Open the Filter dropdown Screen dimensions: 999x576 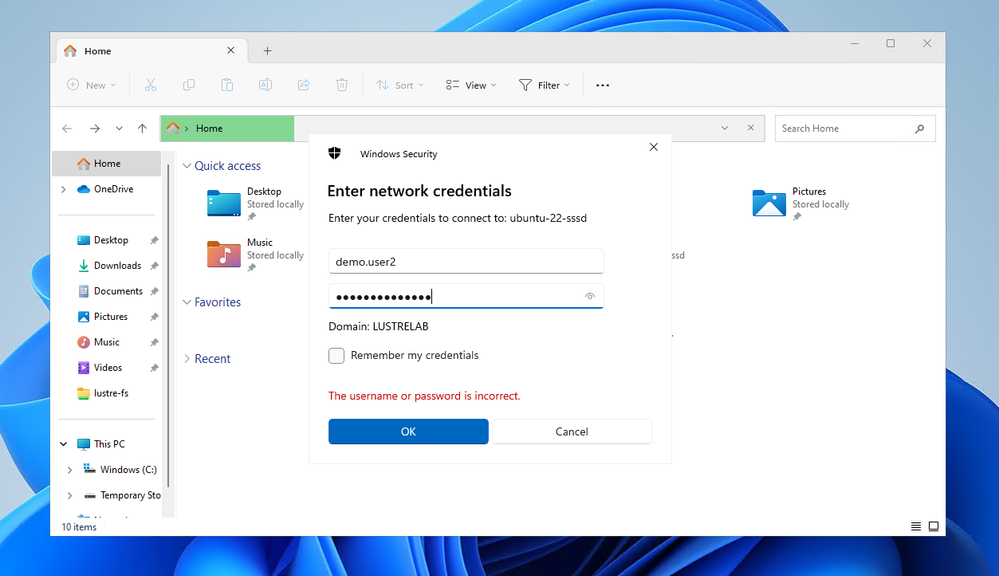(544, 85)
